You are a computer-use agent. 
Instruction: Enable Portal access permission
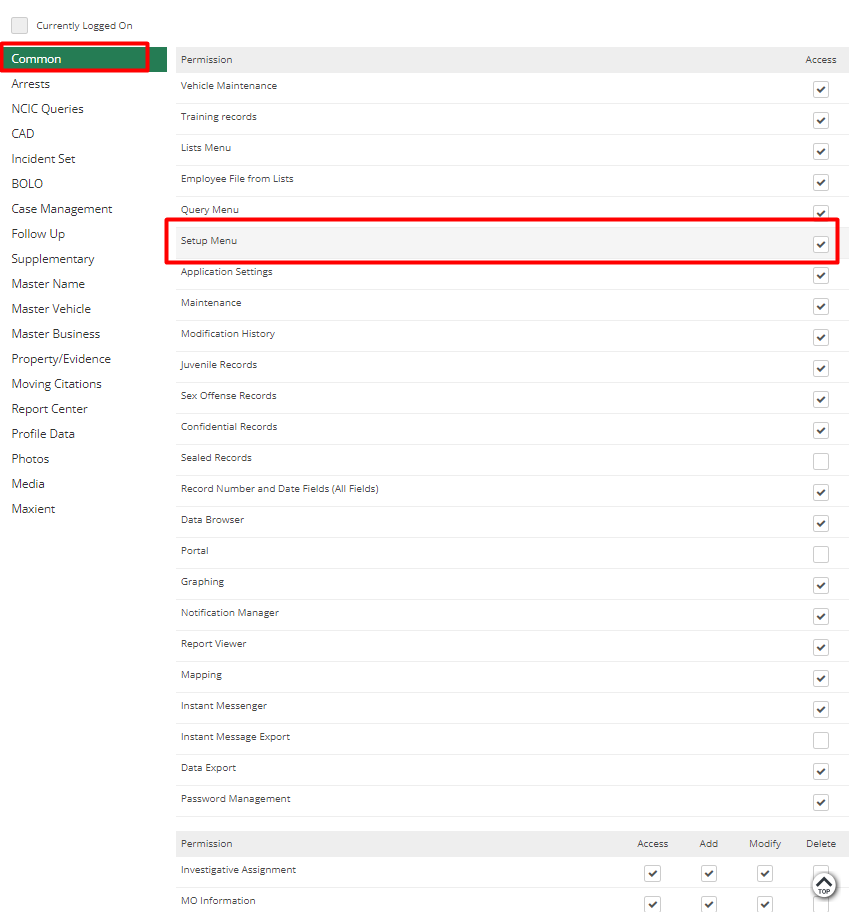[821, 554]
